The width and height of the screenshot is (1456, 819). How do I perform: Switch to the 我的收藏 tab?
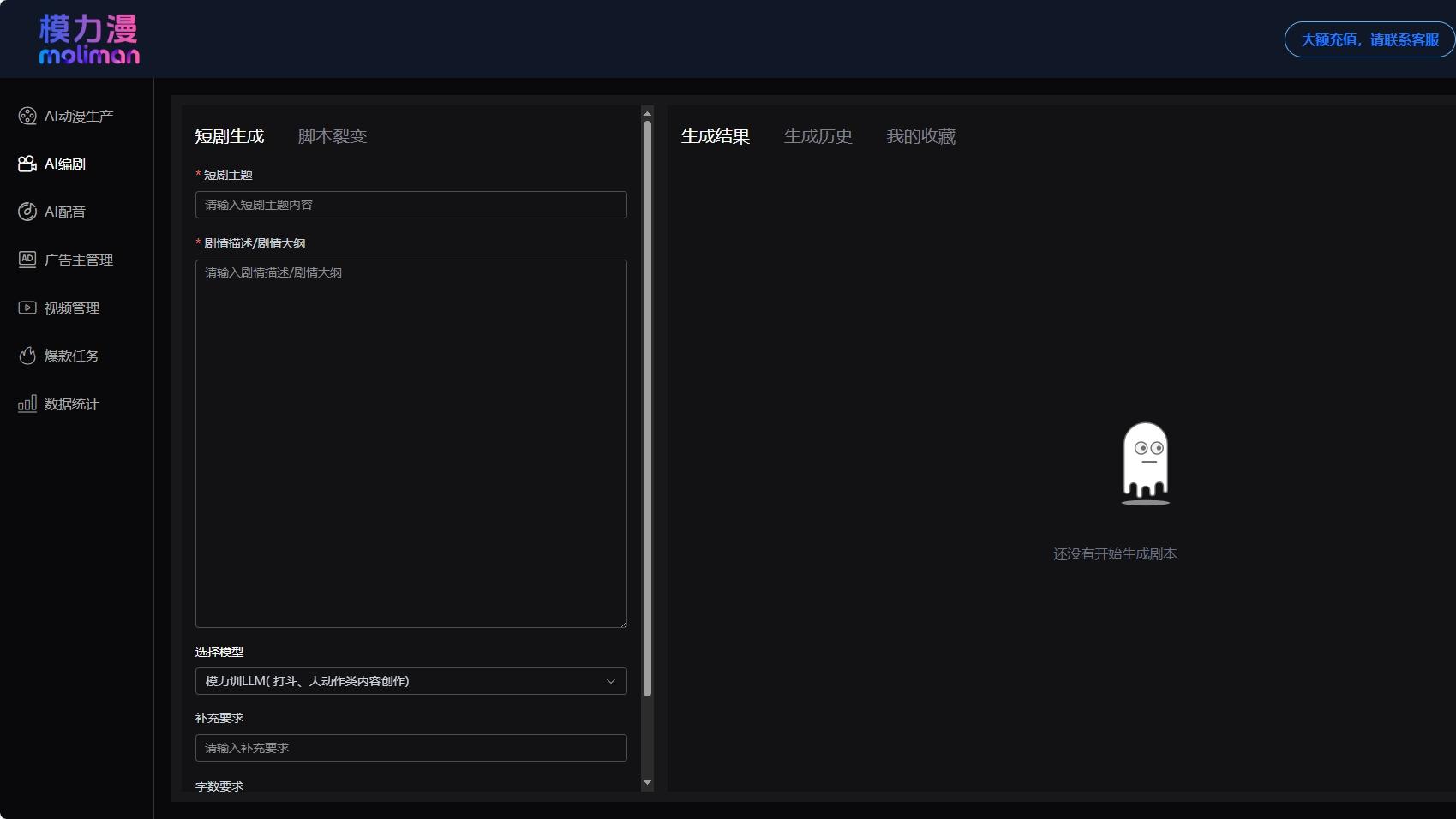920,135
